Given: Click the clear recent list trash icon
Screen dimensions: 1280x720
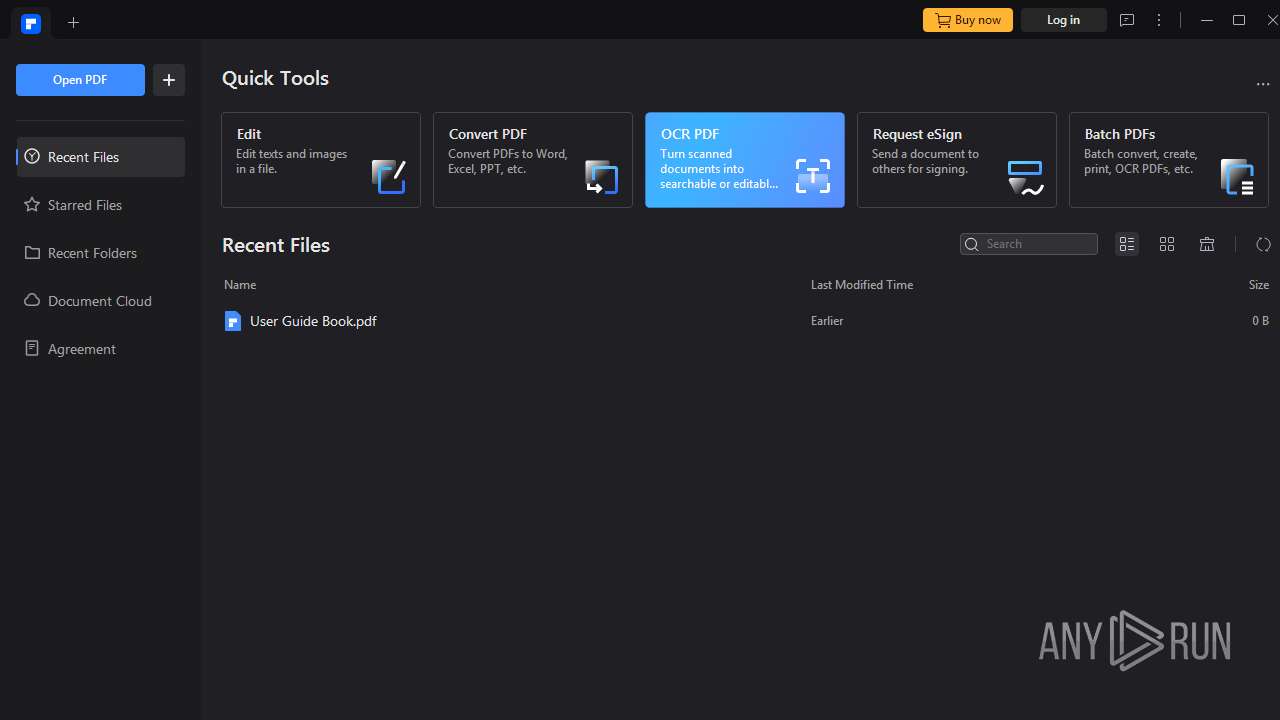Looking at the screenshot, I should [x=1207, y=244].
